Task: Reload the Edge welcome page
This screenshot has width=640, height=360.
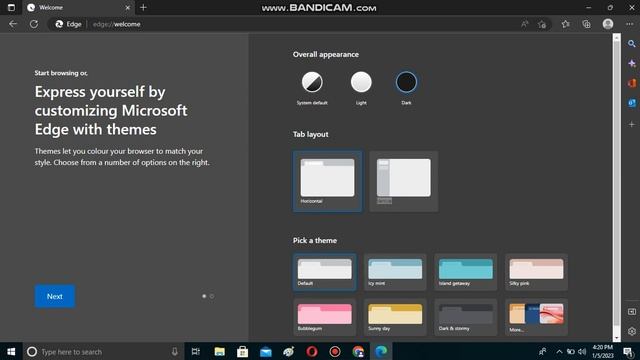Action: pyautogui.click(x=34, y=24)
